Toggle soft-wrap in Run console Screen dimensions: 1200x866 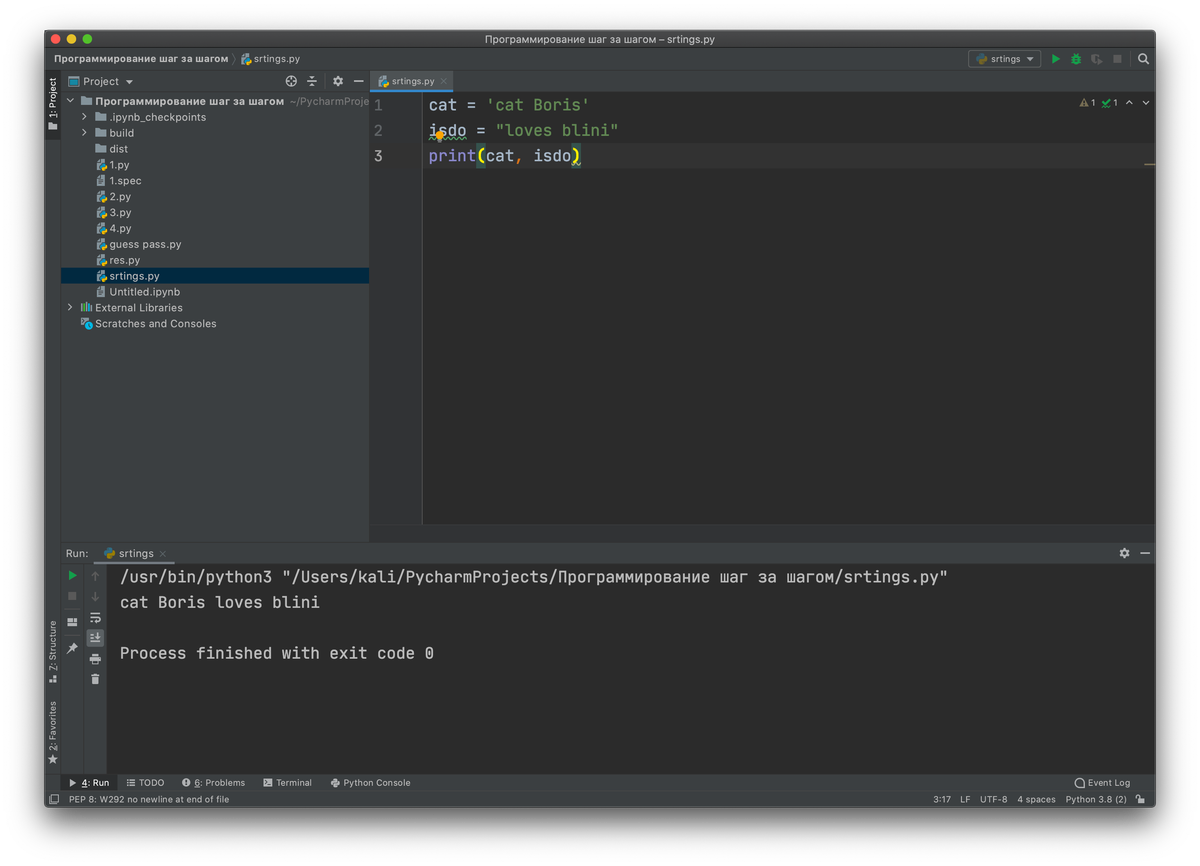(x=95, y=617)
